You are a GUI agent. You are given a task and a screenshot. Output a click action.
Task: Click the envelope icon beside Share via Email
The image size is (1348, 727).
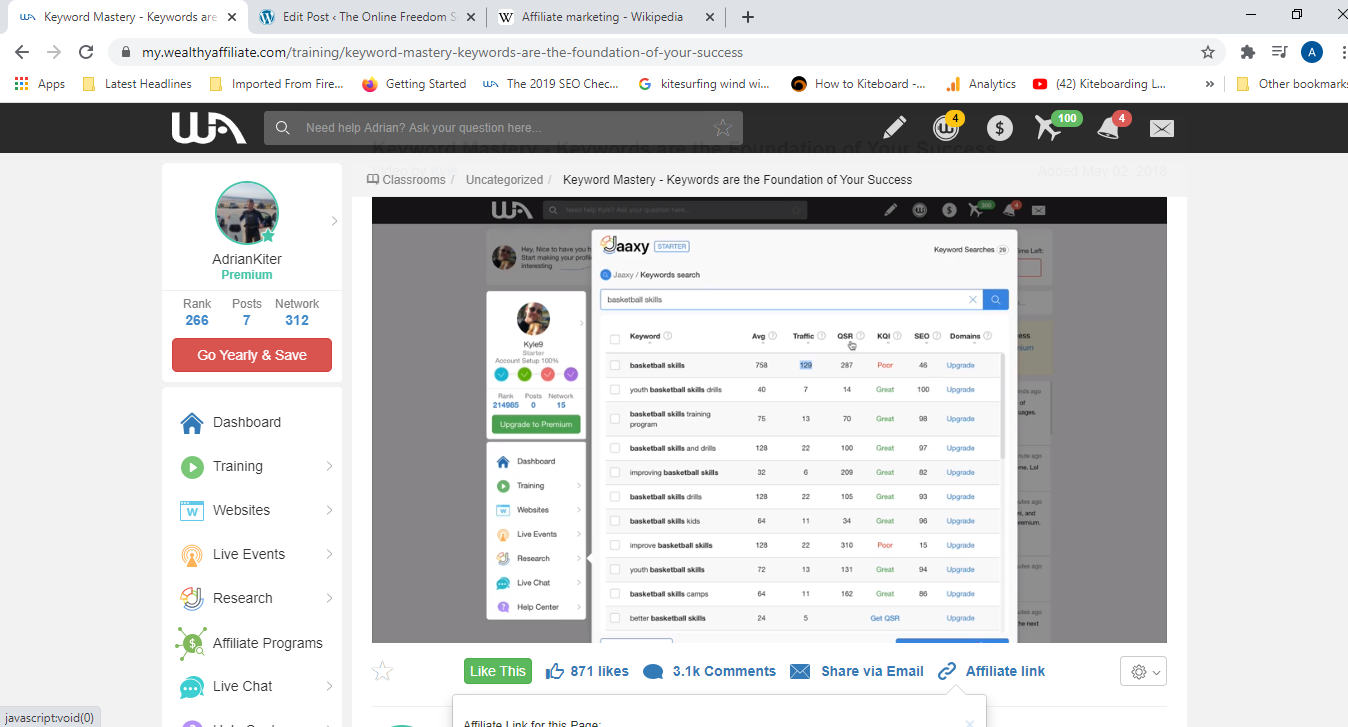(x=800, y=671)
